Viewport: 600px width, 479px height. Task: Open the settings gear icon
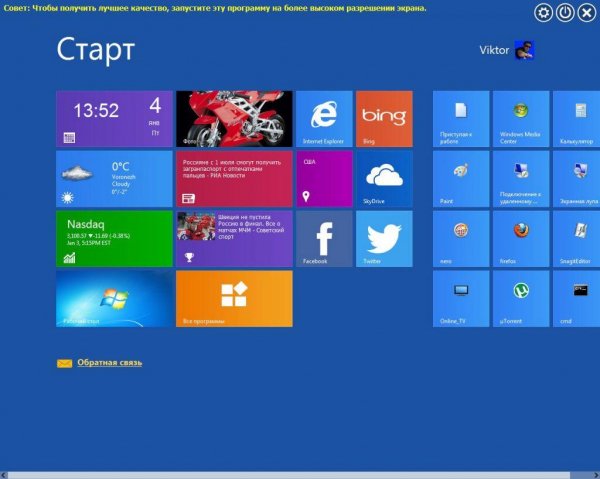543,13
